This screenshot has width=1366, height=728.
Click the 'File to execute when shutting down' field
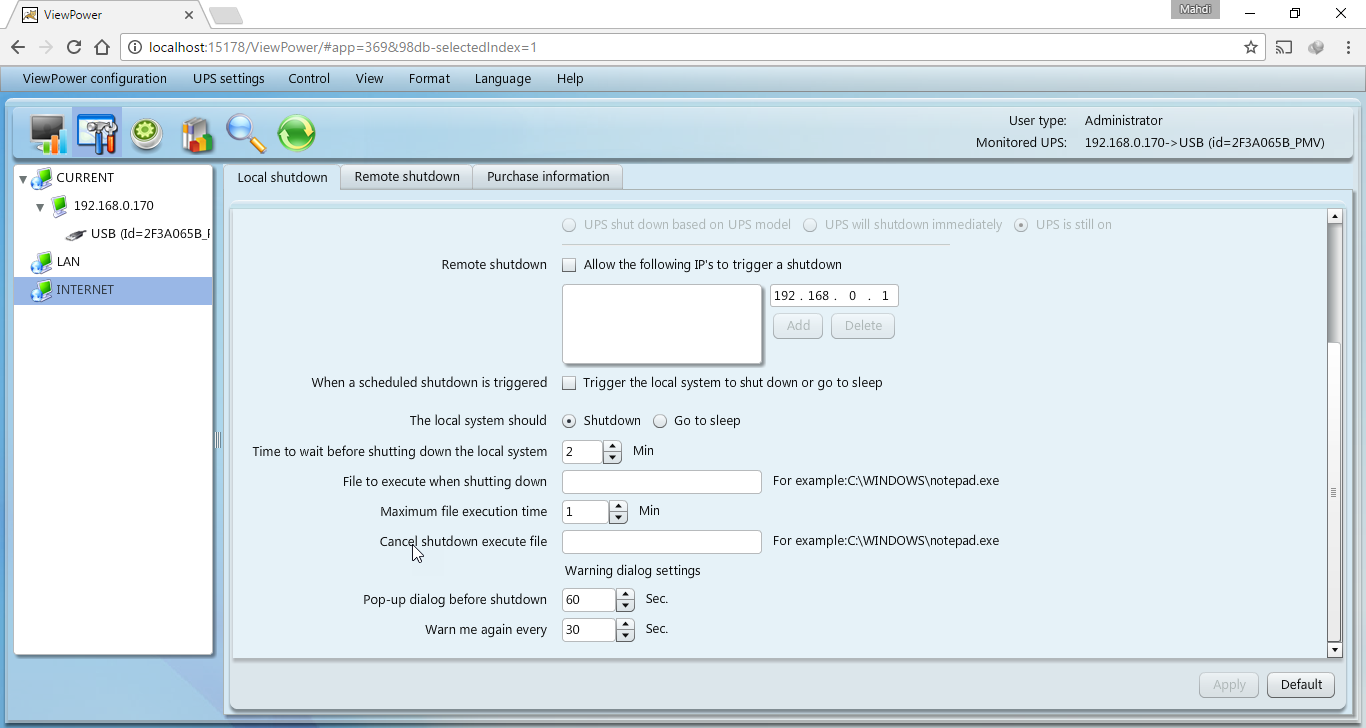tap(661, 482)
